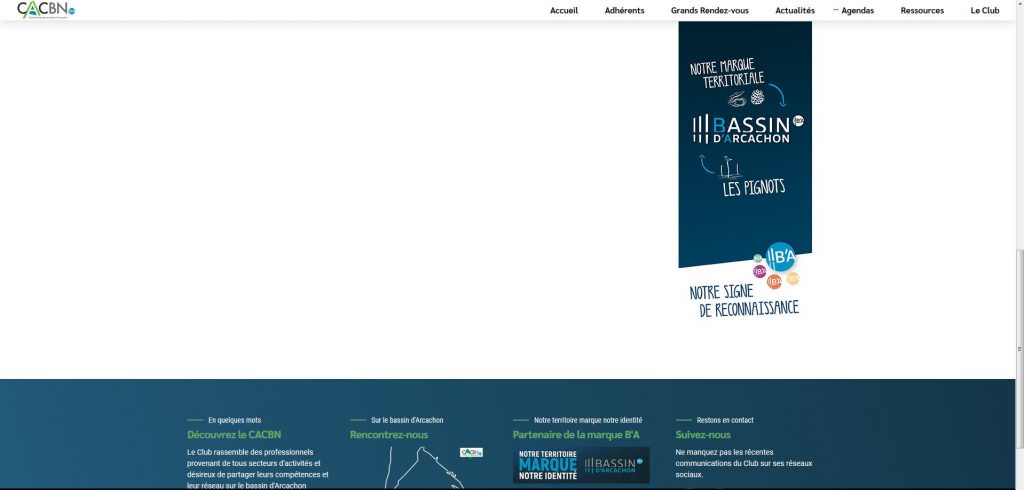1024x490 pixels.
Task: Click the Bassin d'Arcachon map thumbnail
Action: pos(418,468)
